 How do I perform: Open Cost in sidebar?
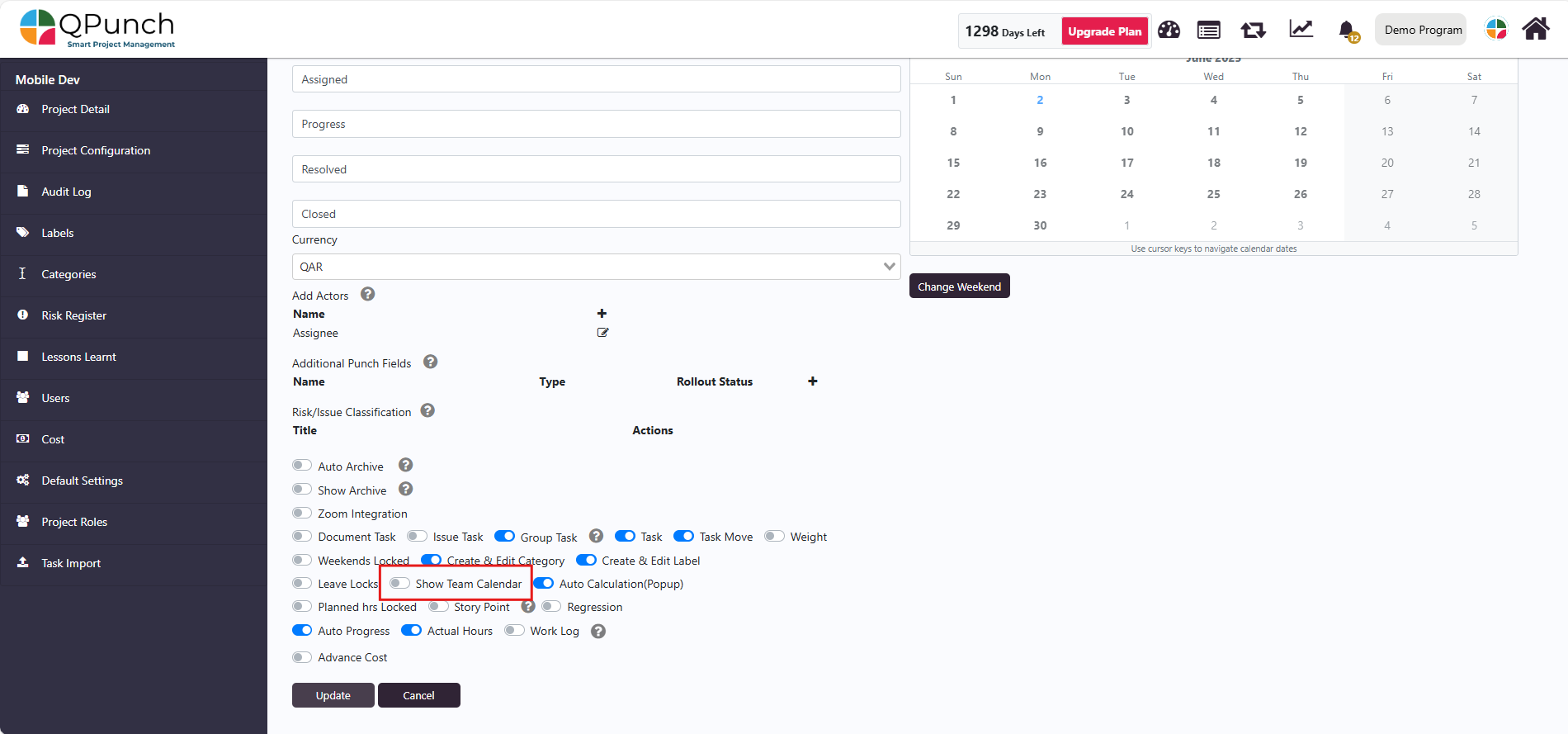tap(134, 440)
